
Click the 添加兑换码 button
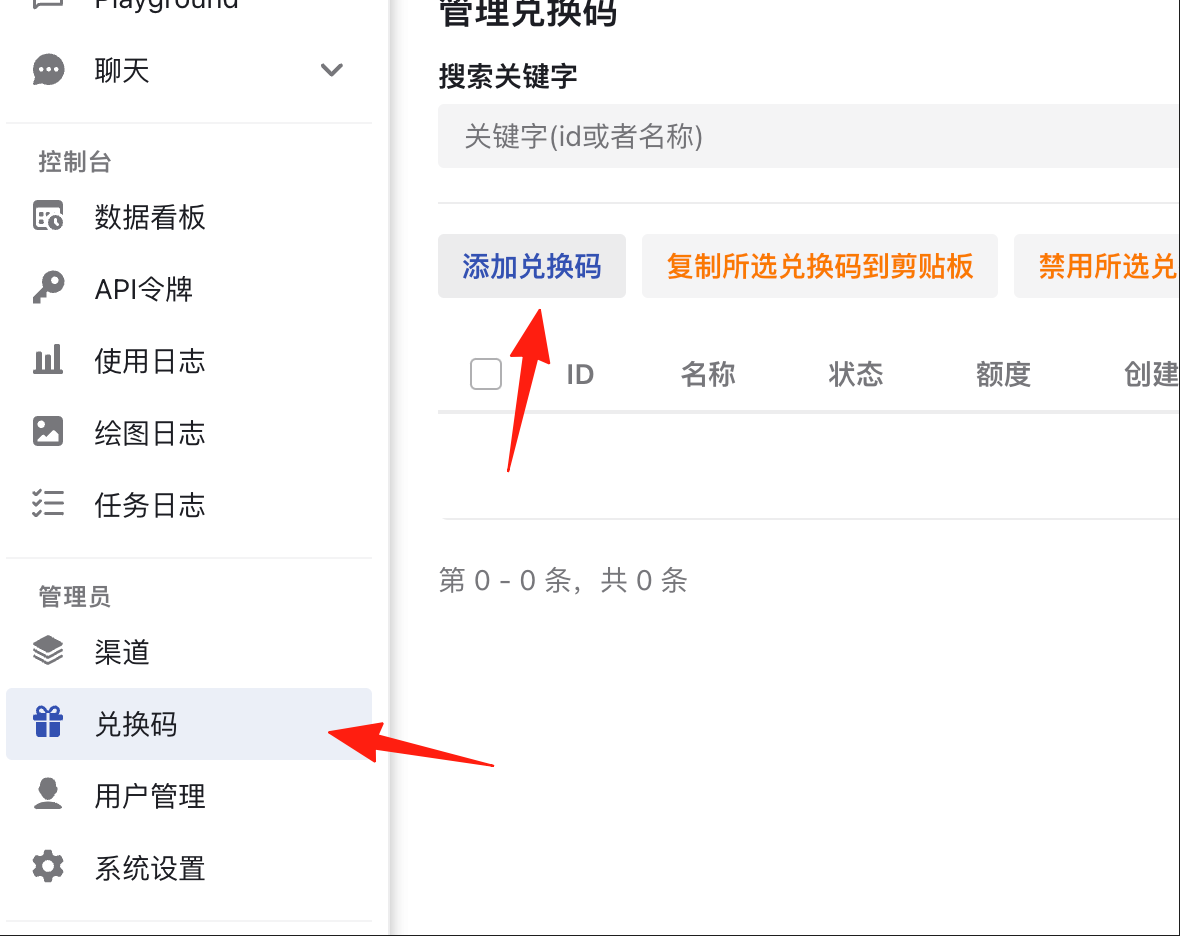[532, 266]
